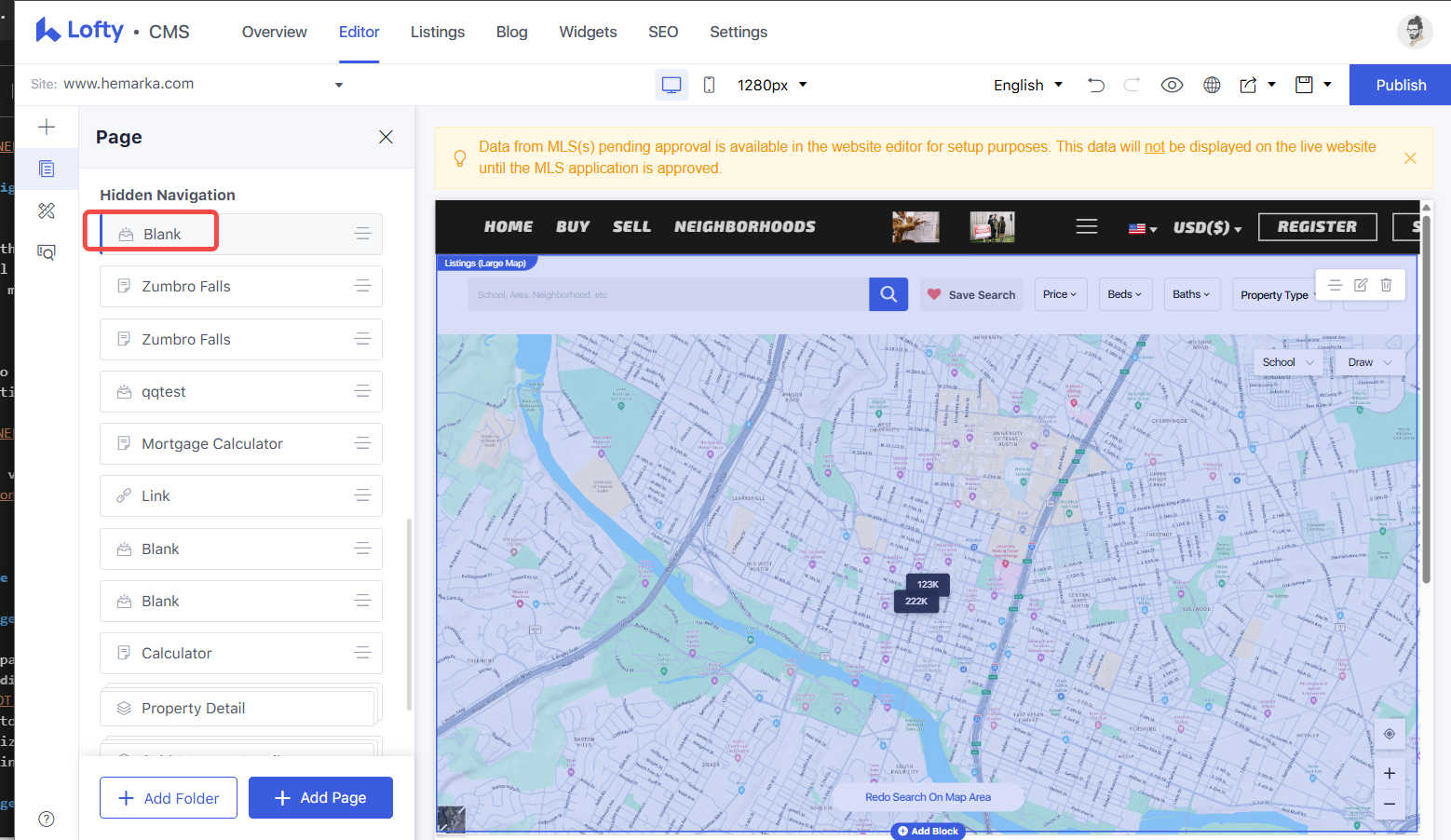Expand the share icon dropdown arrow
Viewport: 1451px width, 840px height.
(x=1271, y=85)
